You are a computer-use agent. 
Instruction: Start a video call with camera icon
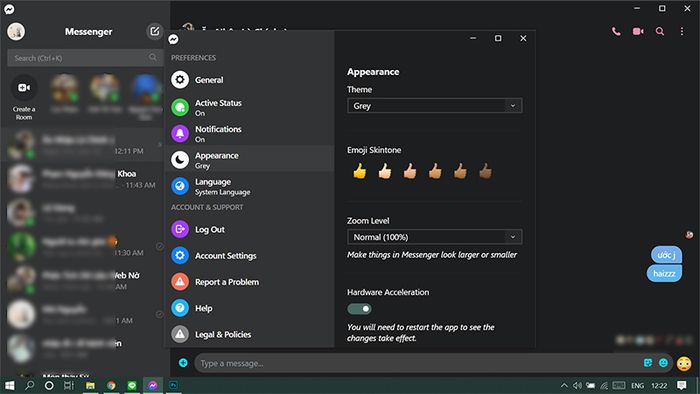tap(638, 31)
